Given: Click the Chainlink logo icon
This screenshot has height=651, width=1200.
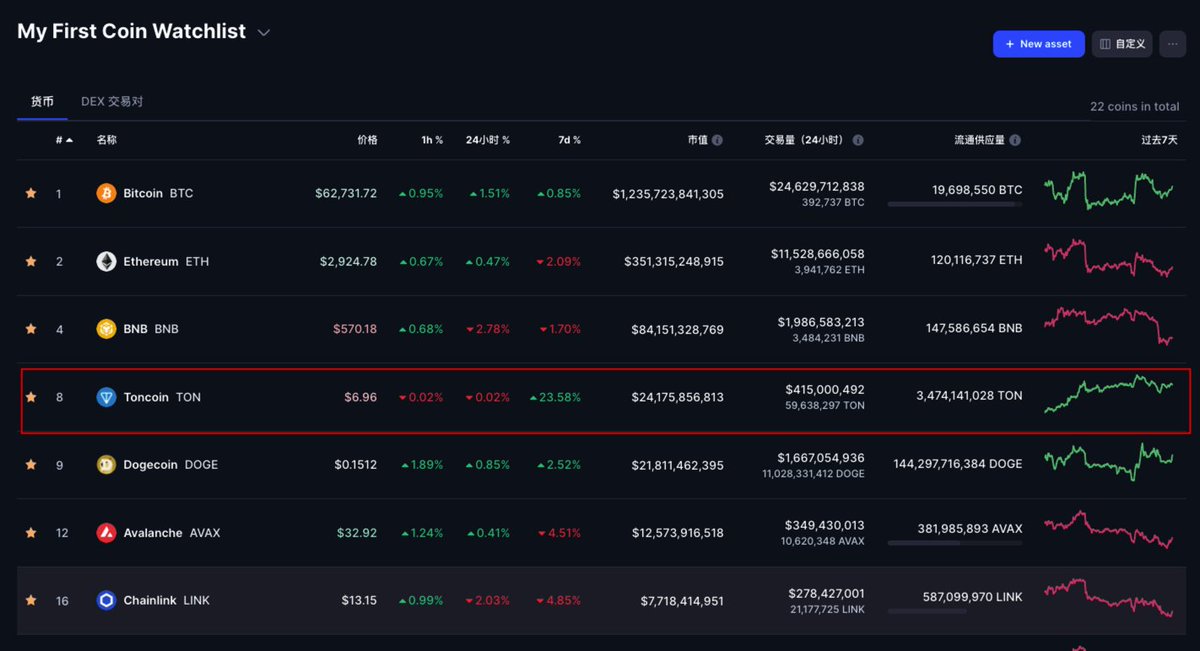Looking at the screenshot, I should (106, 600).
